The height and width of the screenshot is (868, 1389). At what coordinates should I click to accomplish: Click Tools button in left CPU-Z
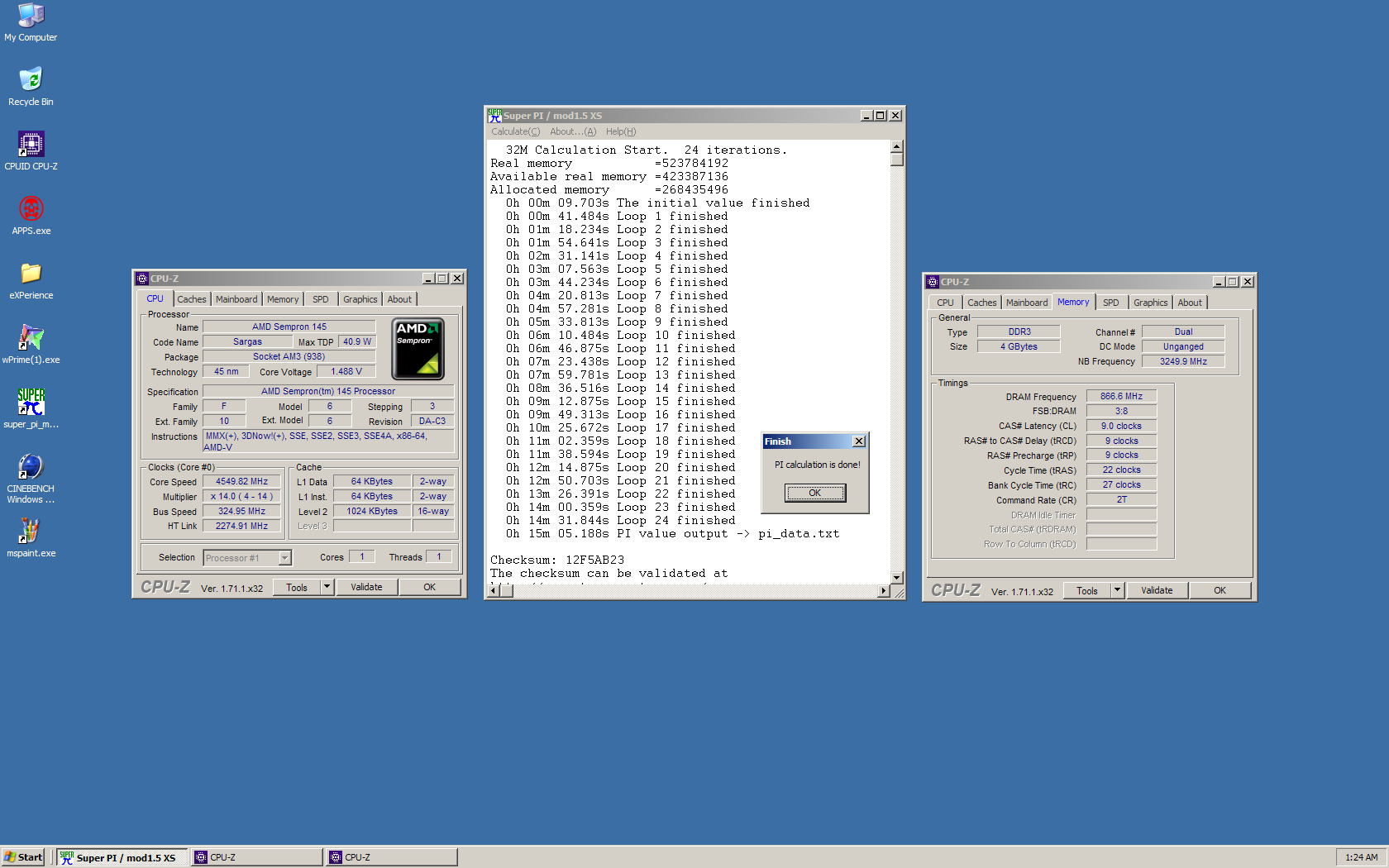click(x=297, y=587)
